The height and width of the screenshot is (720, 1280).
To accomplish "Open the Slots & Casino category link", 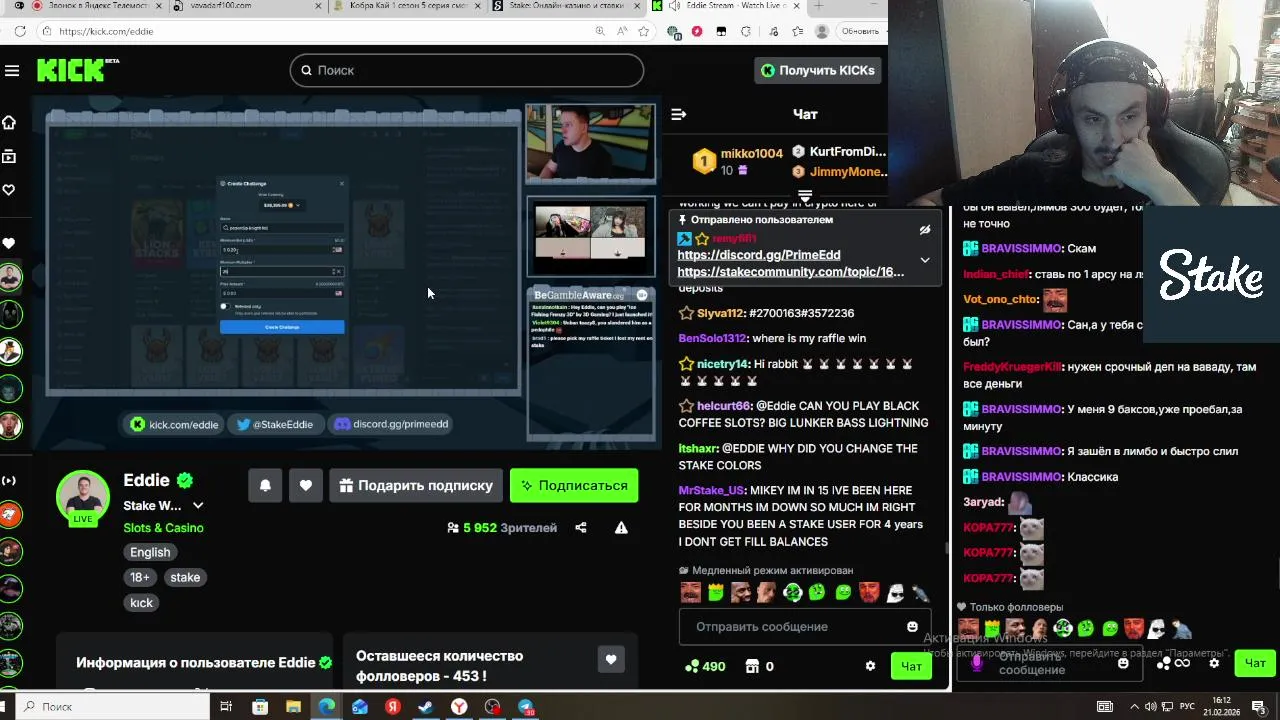I will pyautogui.click(x=163, y=527).
